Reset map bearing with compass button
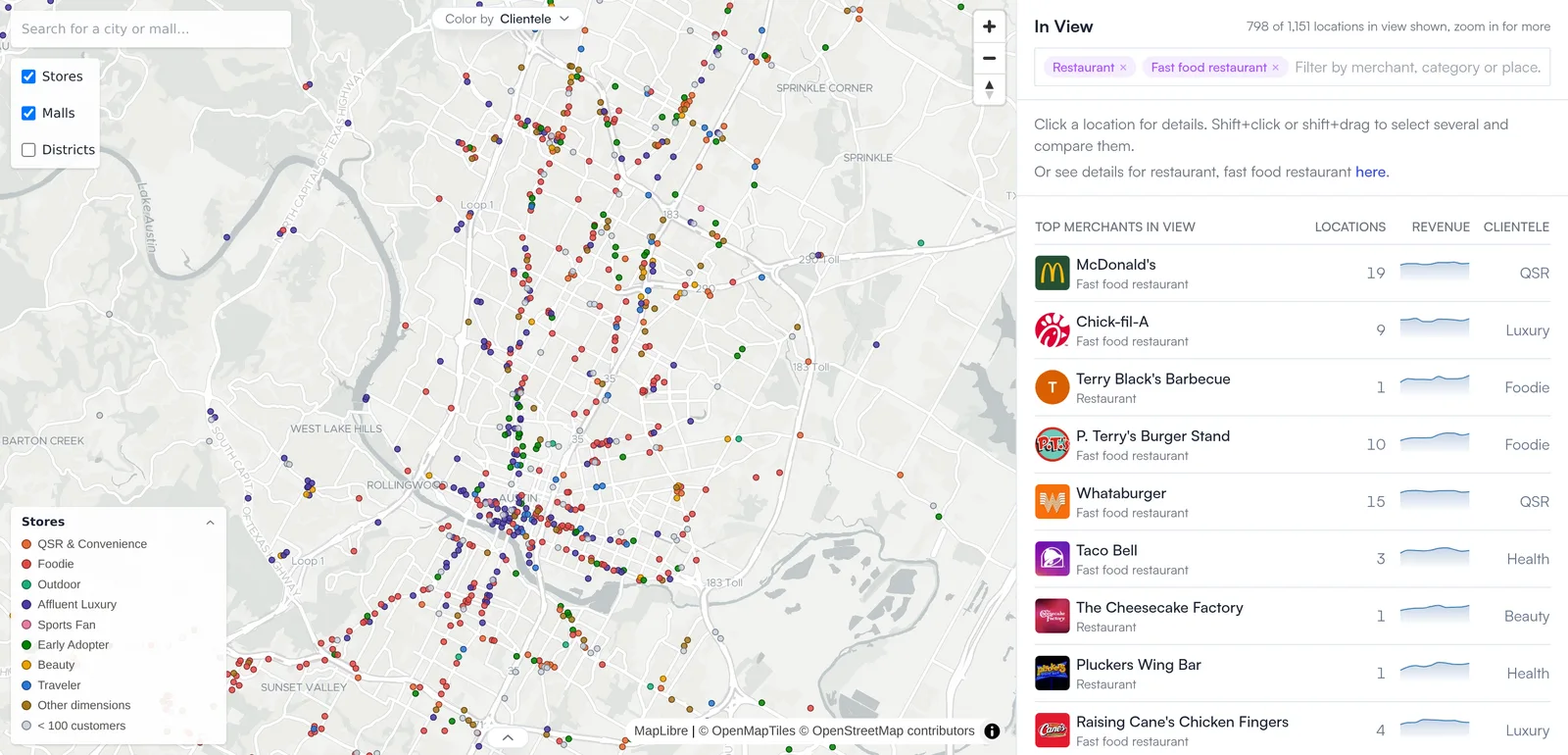This screenshot has width=1568, height=755. 989,89
